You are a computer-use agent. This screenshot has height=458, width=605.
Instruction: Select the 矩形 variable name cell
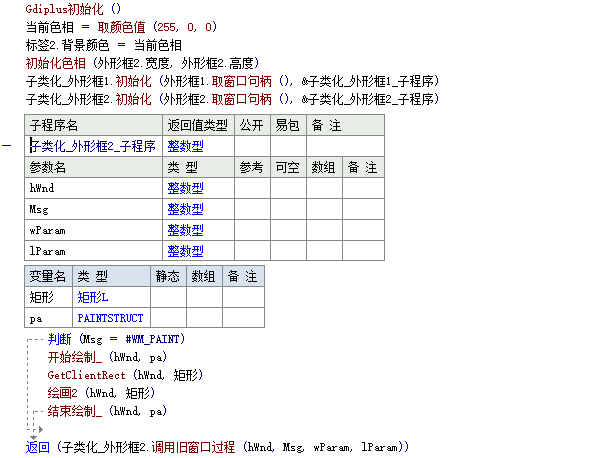pos(48,297)
